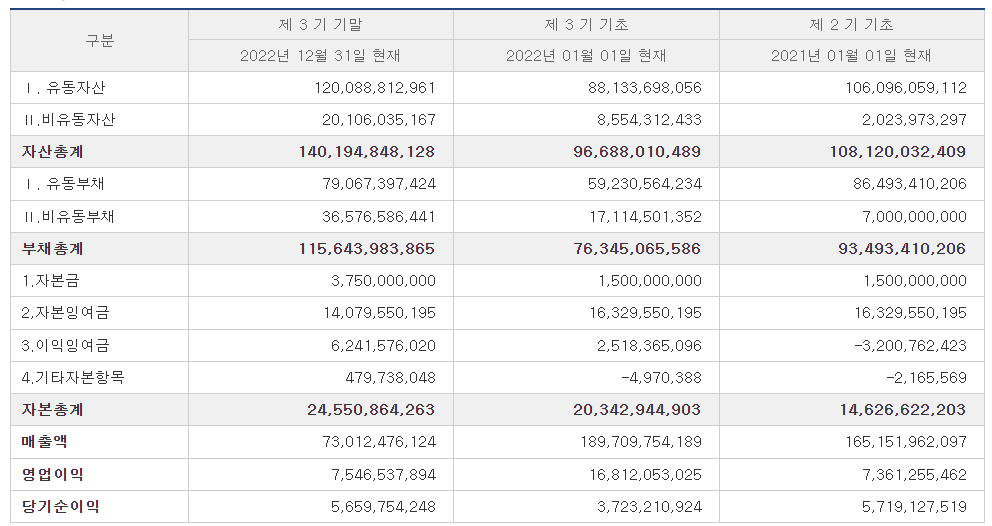Click the 부채총계 row label
Image resolution: width=992 pixels, height=526 pixels.
(x=53, y=249)
